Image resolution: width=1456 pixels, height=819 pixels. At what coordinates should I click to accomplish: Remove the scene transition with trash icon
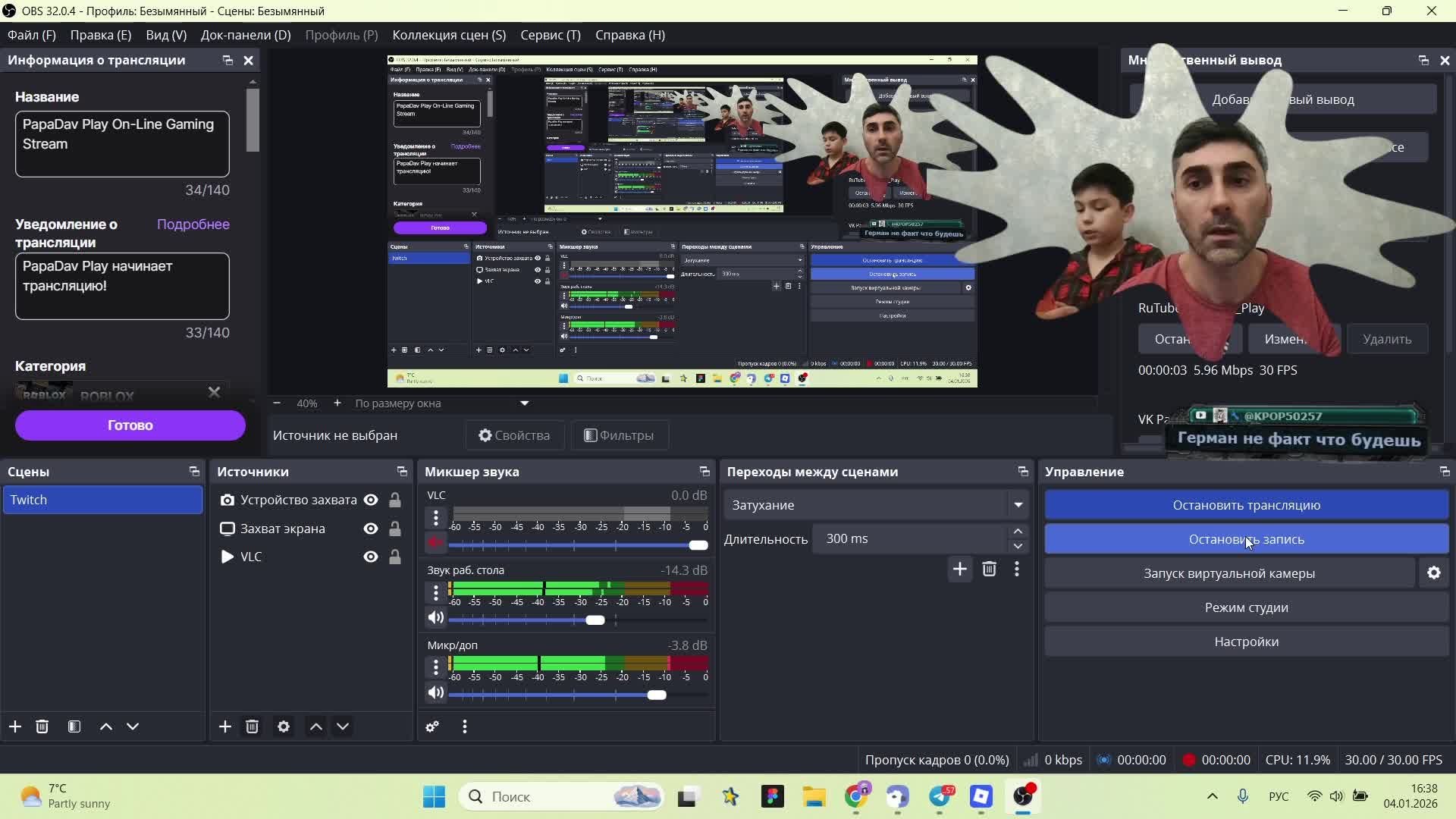(x=989, y=569)
